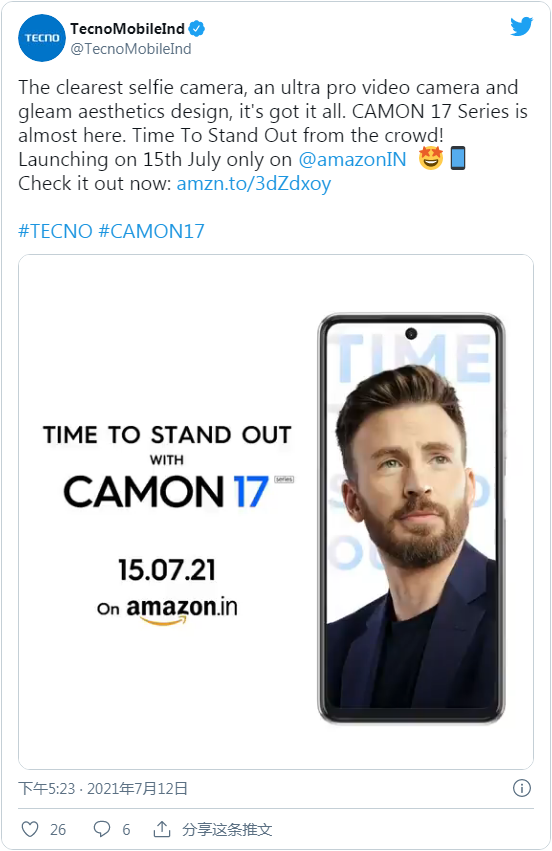552x851 pixels.
Task: Click the share upload arrow icon
Action: coord(162,829)
